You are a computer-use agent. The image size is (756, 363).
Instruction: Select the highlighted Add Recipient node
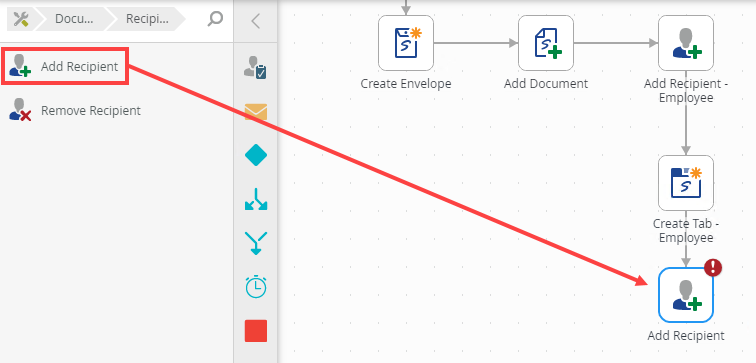point(686,295)
